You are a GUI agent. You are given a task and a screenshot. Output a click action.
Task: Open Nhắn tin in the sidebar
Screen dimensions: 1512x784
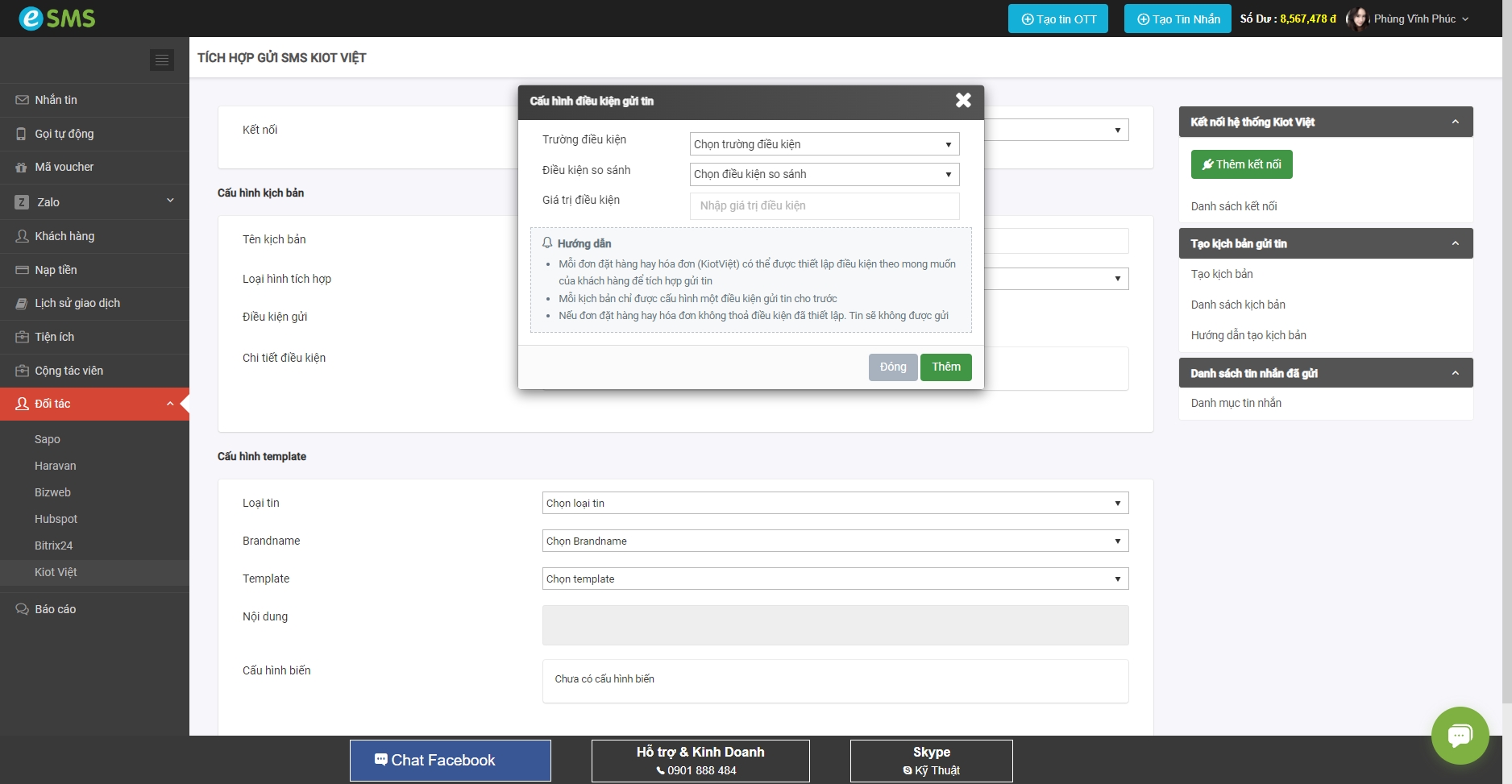[56, 100]
